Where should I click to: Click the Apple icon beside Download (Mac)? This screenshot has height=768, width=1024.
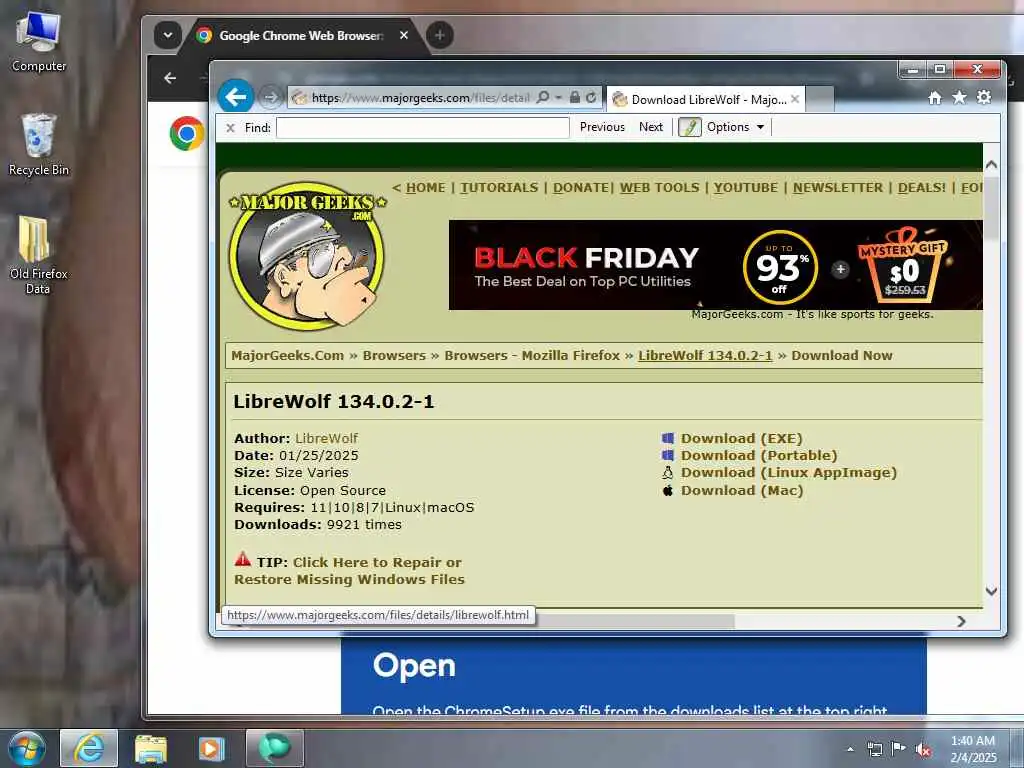[667, 490]
